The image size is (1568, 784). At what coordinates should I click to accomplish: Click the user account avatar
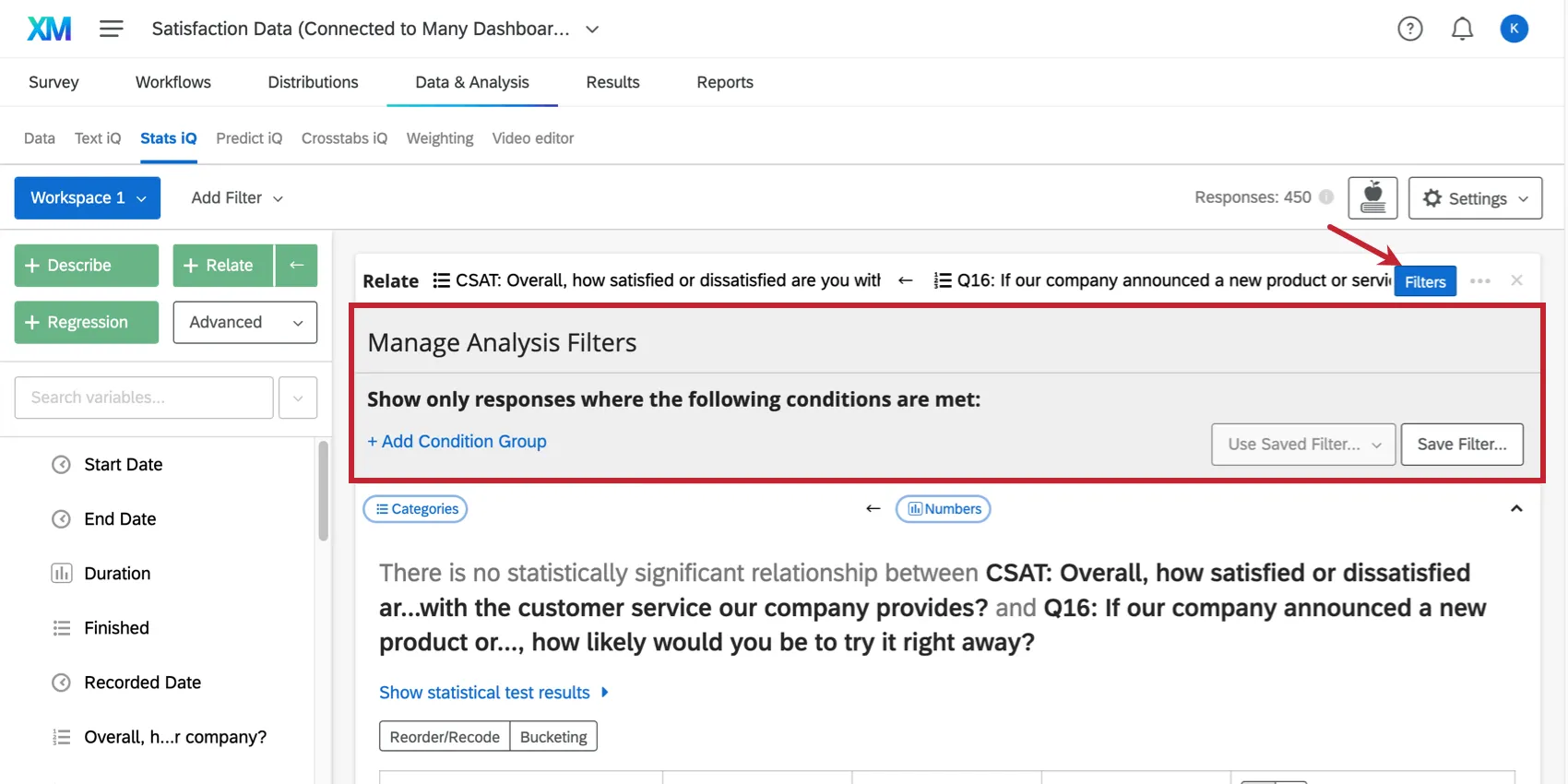[x=1514, y=29]
